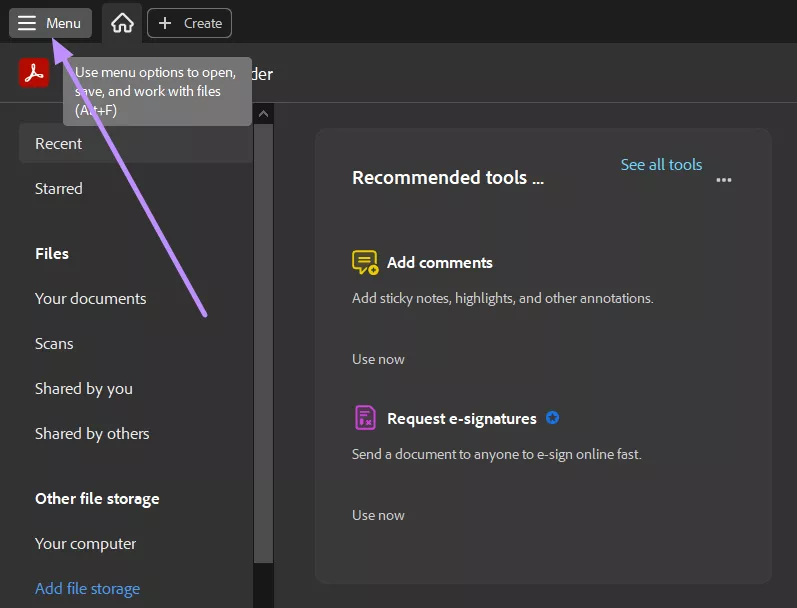Click the Request e-signatures icon
The height and width of the screenshot is (608, 797).
[365, 418]
